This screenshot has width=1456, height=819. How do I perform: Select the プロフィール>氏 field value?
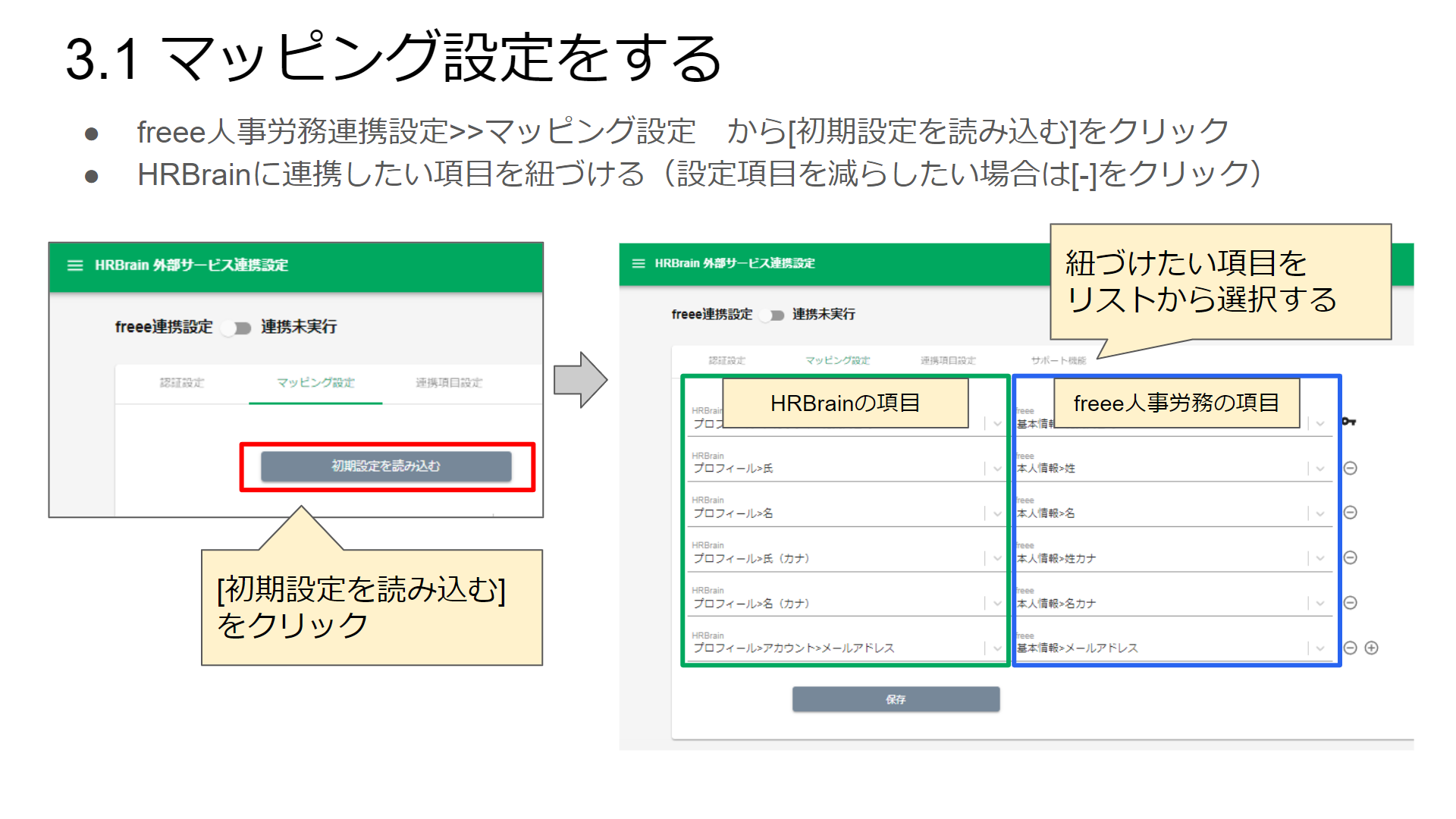coord(733,469)
